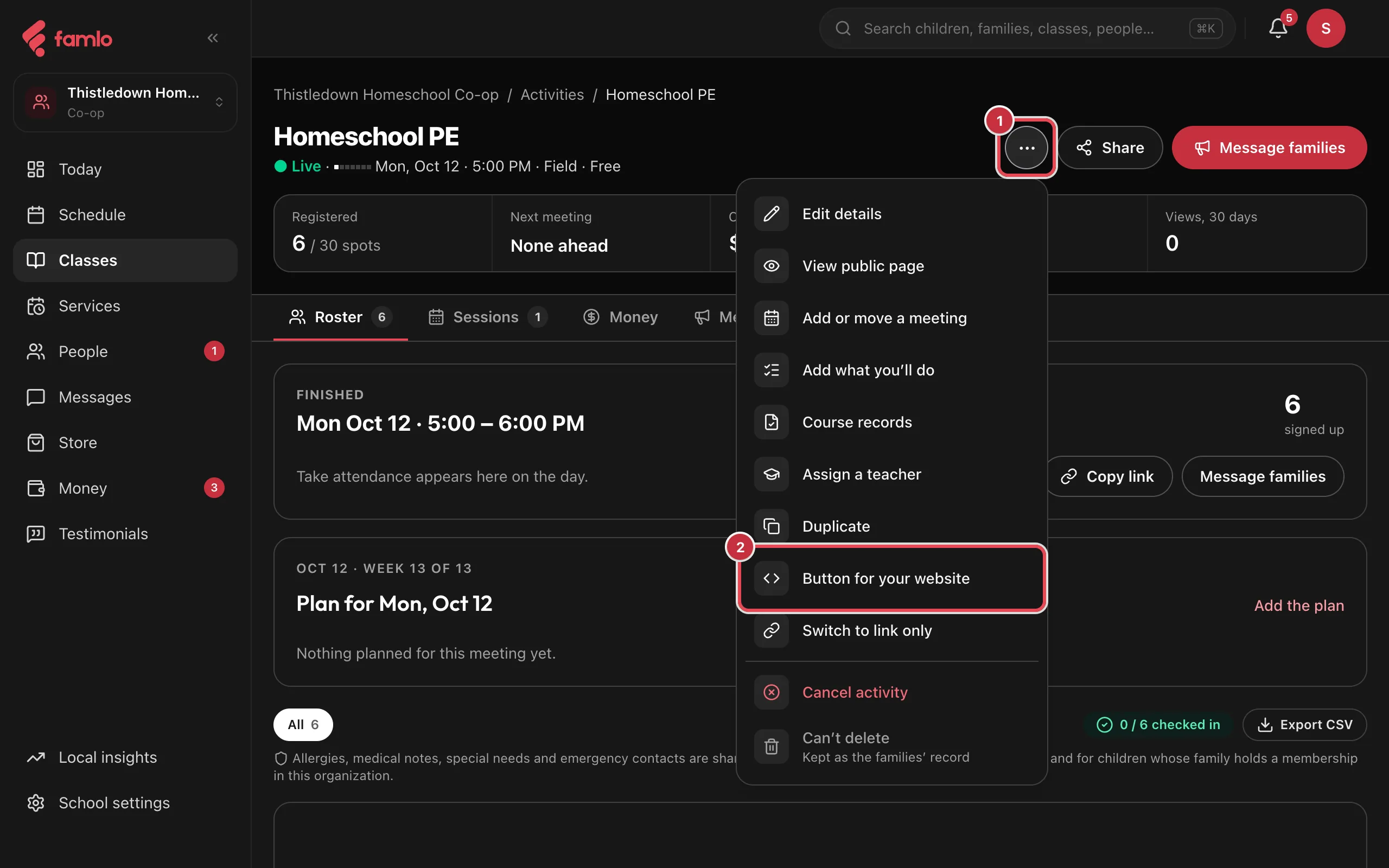
Task: Click the Copy link button
Action: point(1108,476)
